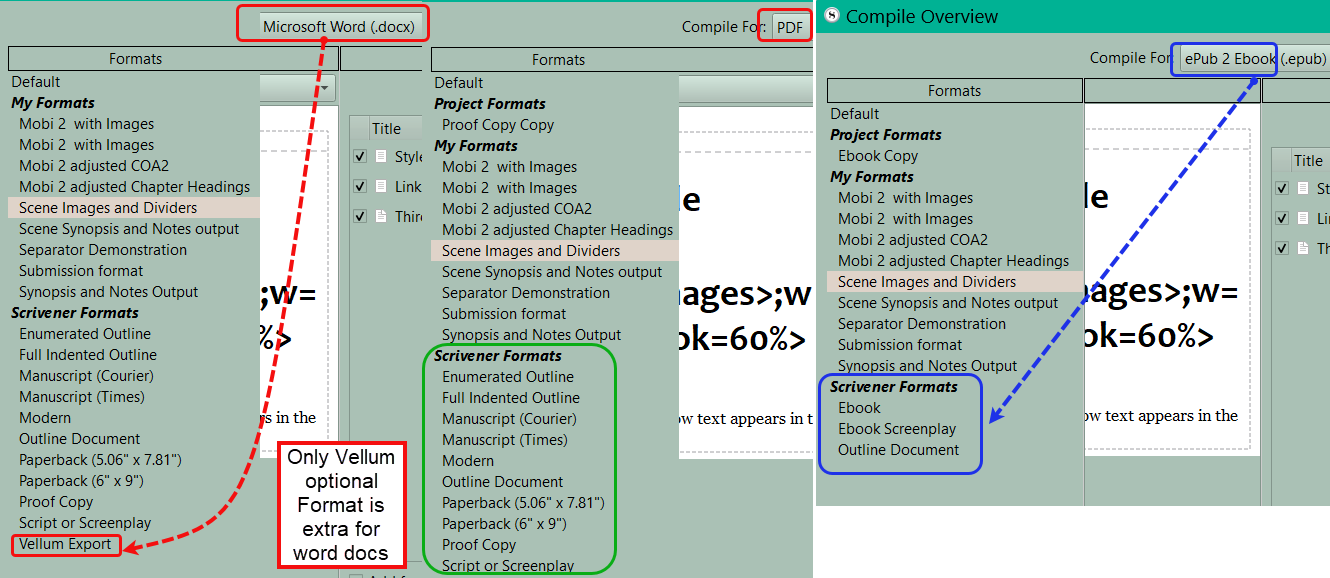Click the Formats header in the ePub panel
This screenshot has height=578, width=1330.
pos(954,91)
